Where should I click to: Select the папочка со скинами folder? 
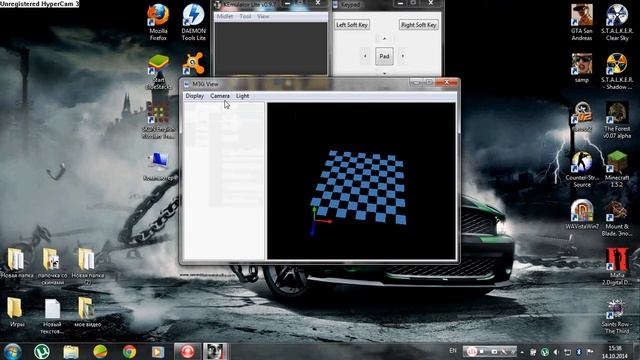pyautogui.click(x=52, y=267)
